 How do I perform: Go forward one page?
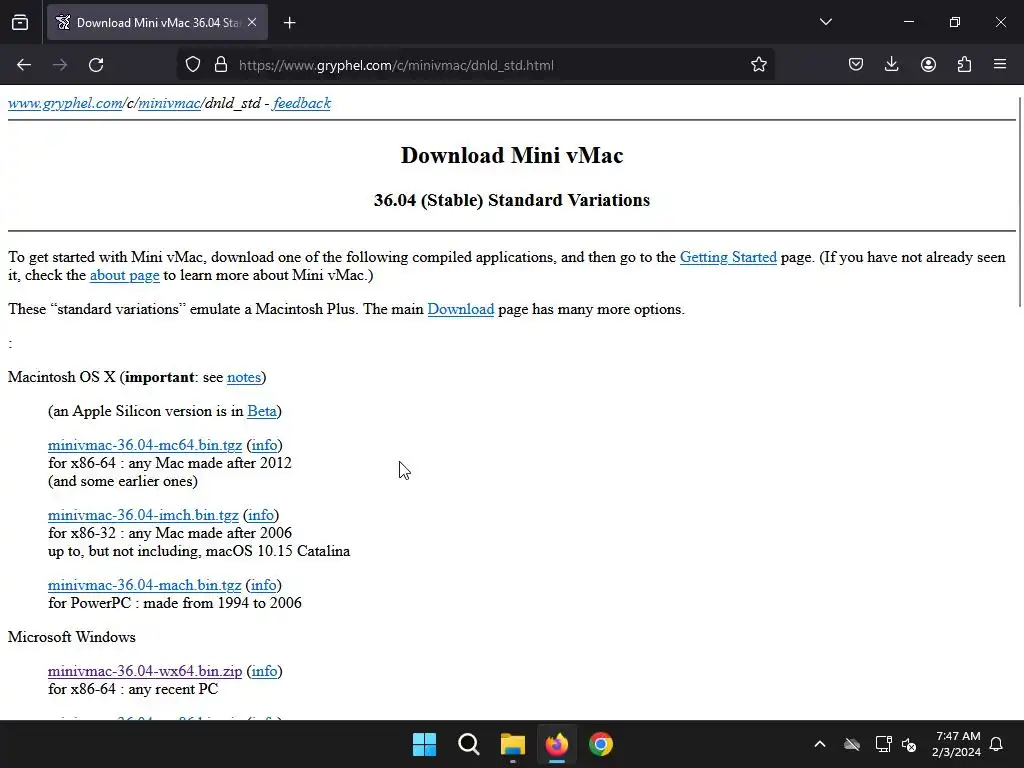[x=60, y=65]
